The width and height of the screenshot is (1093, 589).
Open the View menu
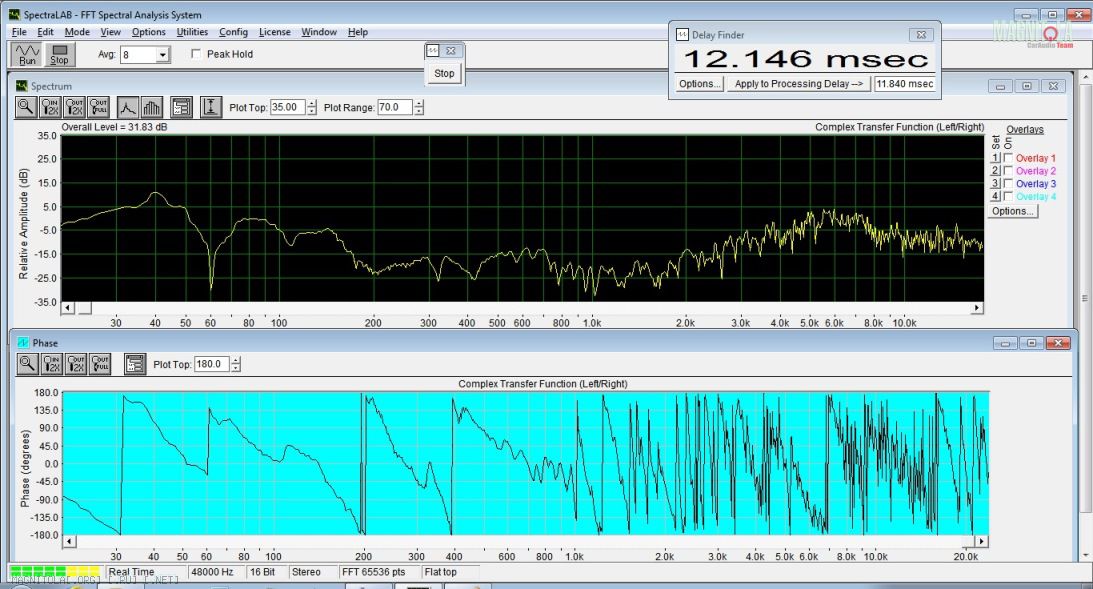pyautogui.click(x=110, y=31)
